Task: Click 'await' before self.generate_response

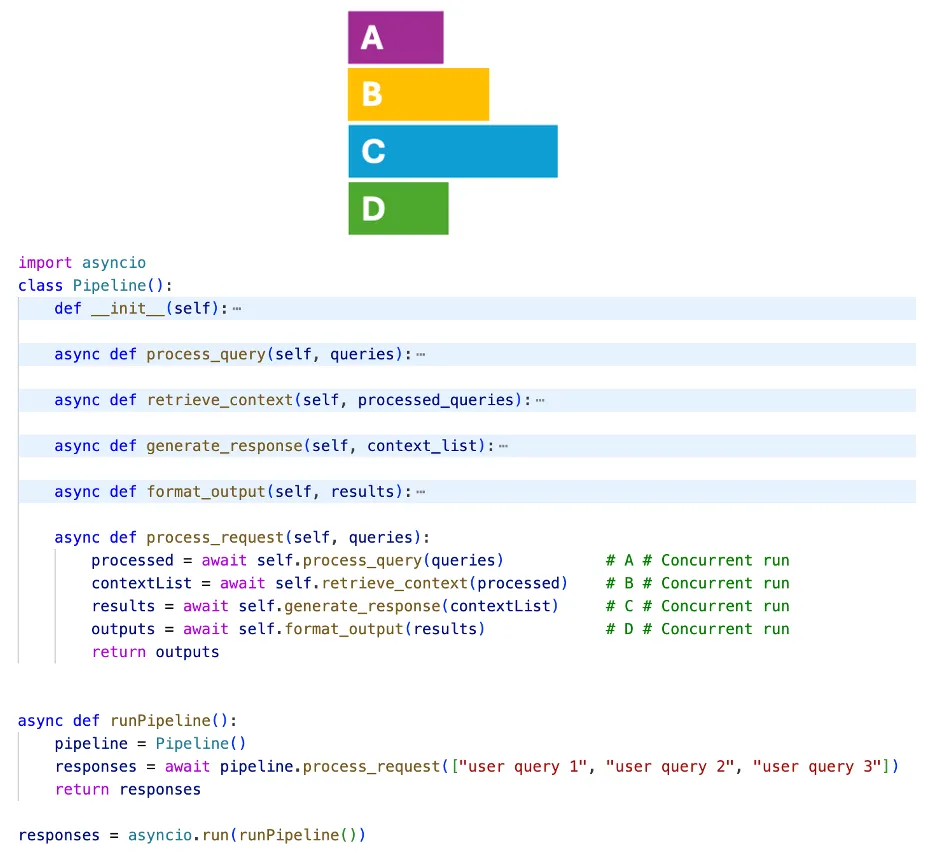Action: tap(206, 606)
